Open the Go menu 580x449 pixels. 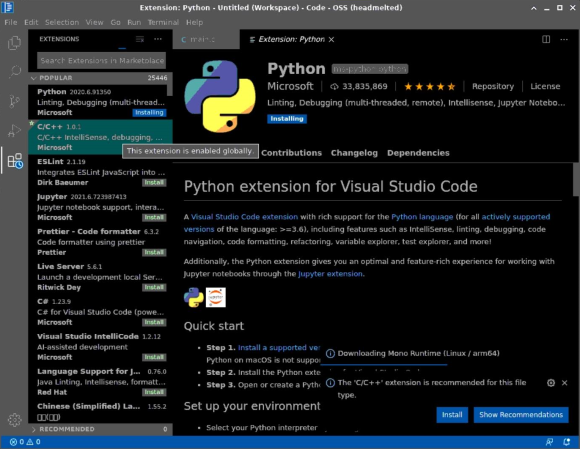(115, 23)
